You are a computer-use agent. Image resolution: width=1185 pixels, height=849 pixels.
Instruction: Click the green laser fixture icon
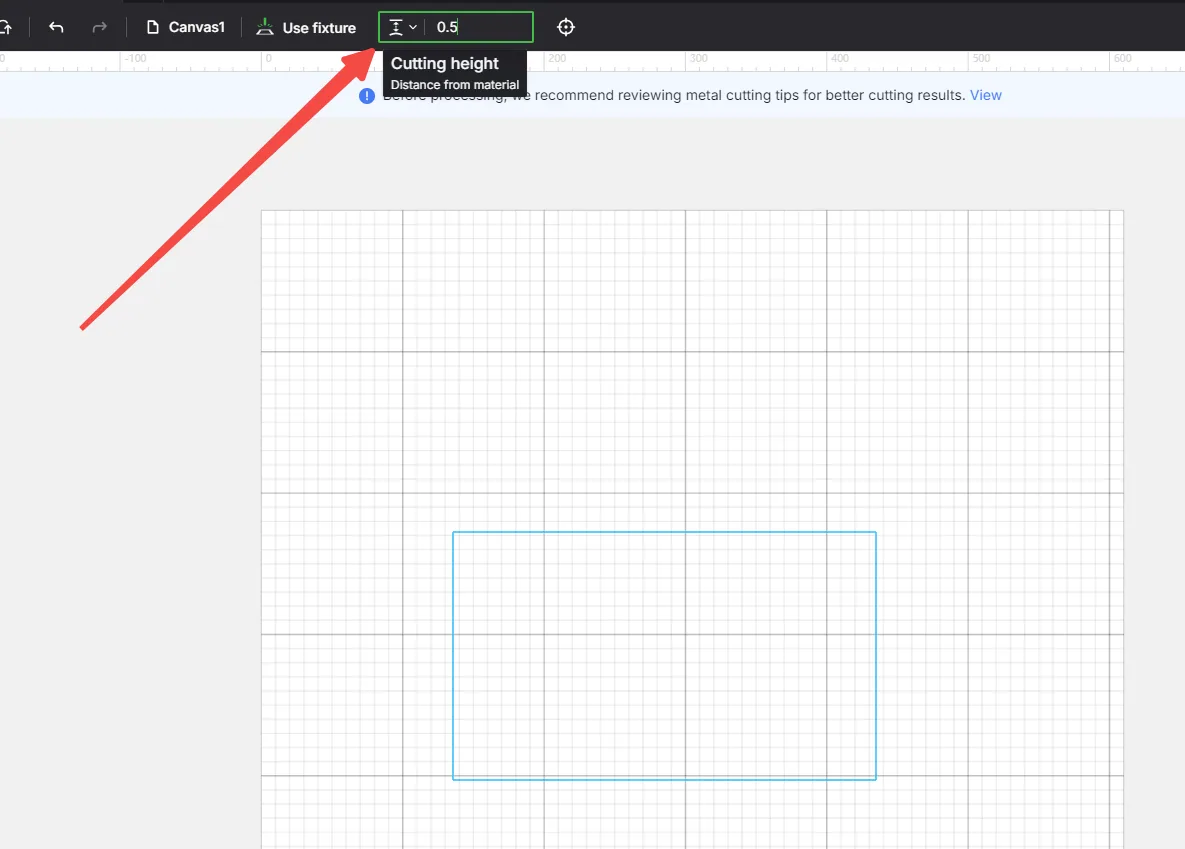click(265, 27)
